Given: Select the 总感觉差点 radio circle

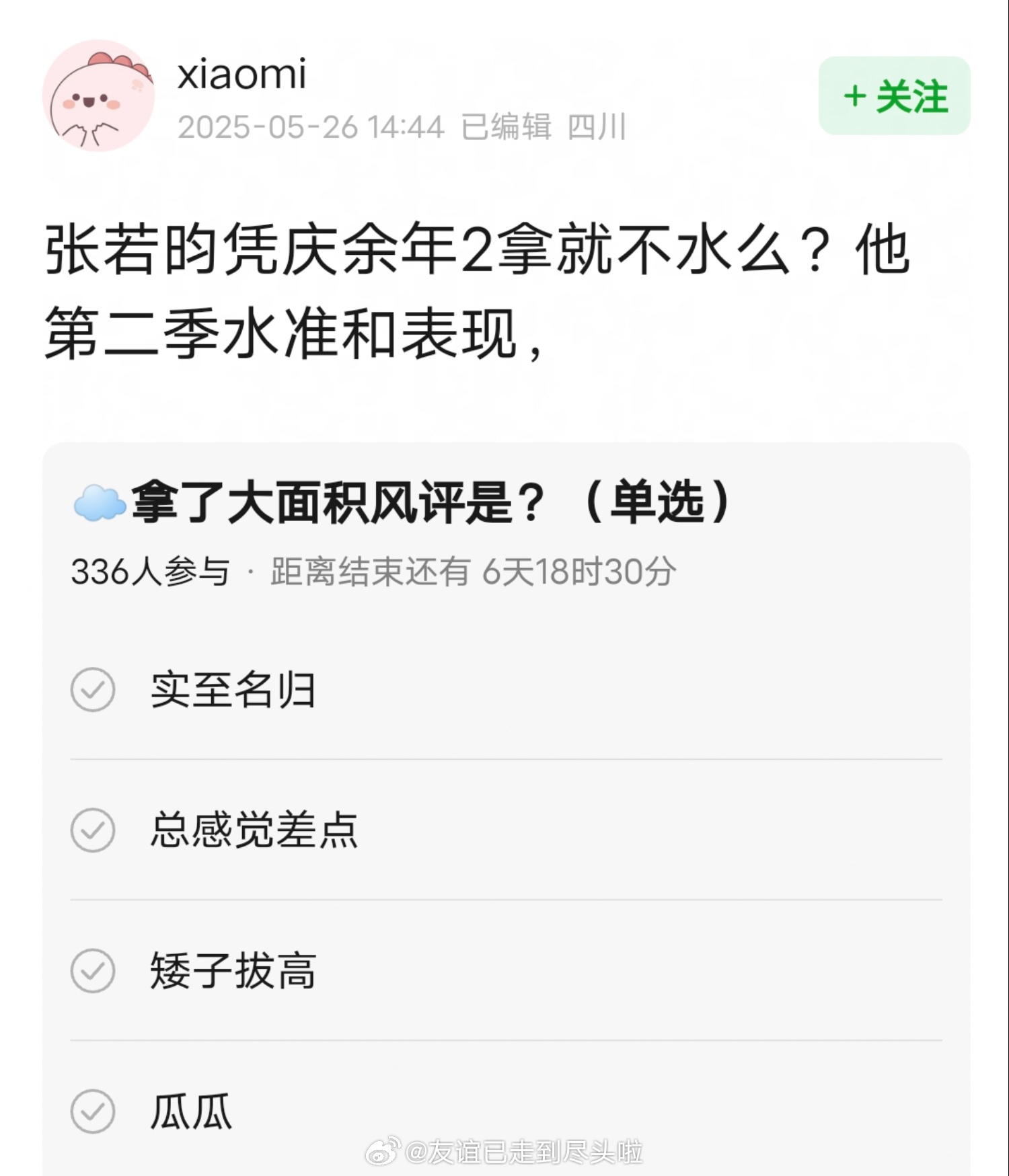Looking at the screenshot, I should [93, 830].
